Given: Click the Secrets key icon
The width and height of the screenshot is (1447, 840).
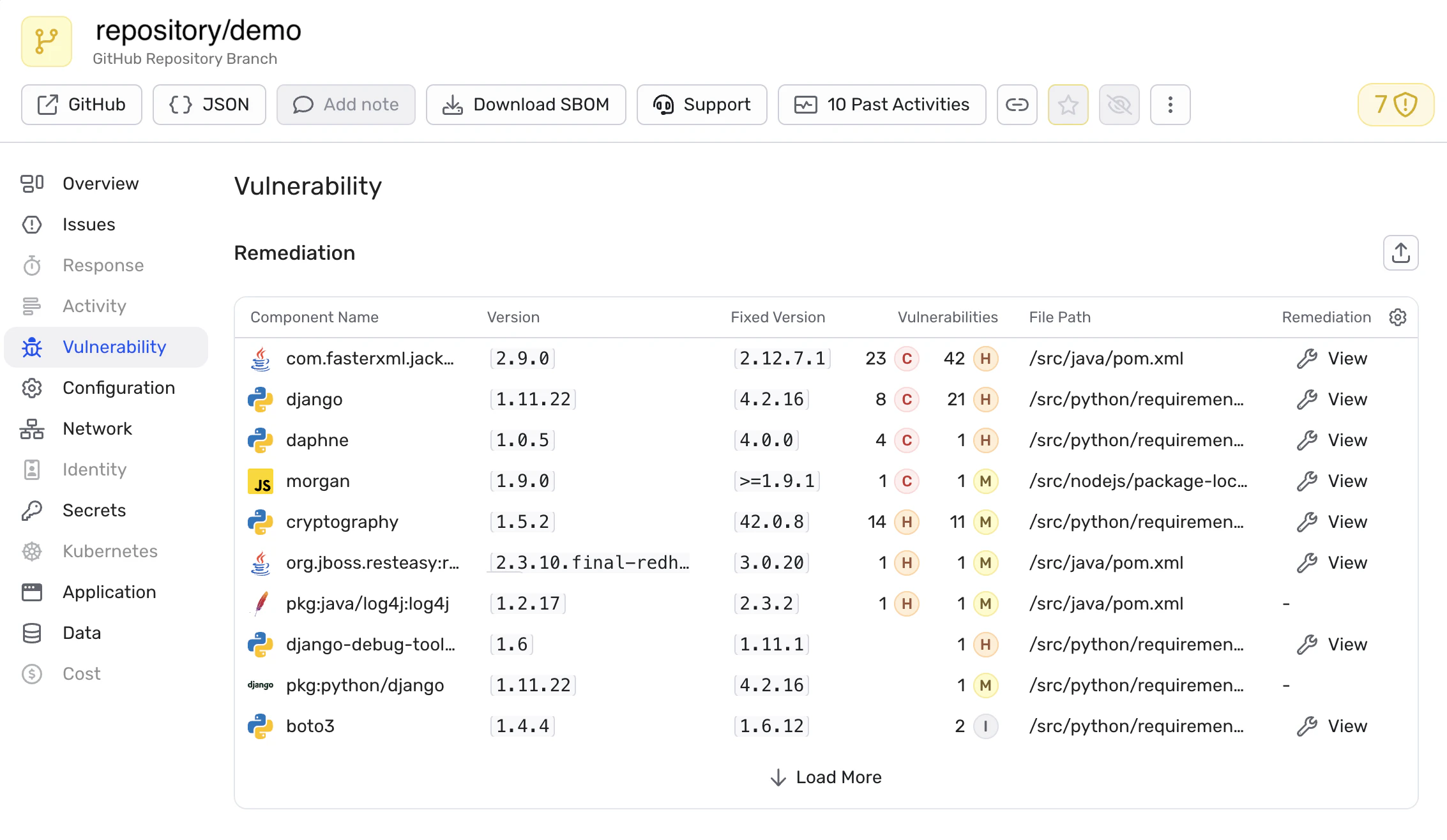Looking at the screenshot, I should pos(32,511).
